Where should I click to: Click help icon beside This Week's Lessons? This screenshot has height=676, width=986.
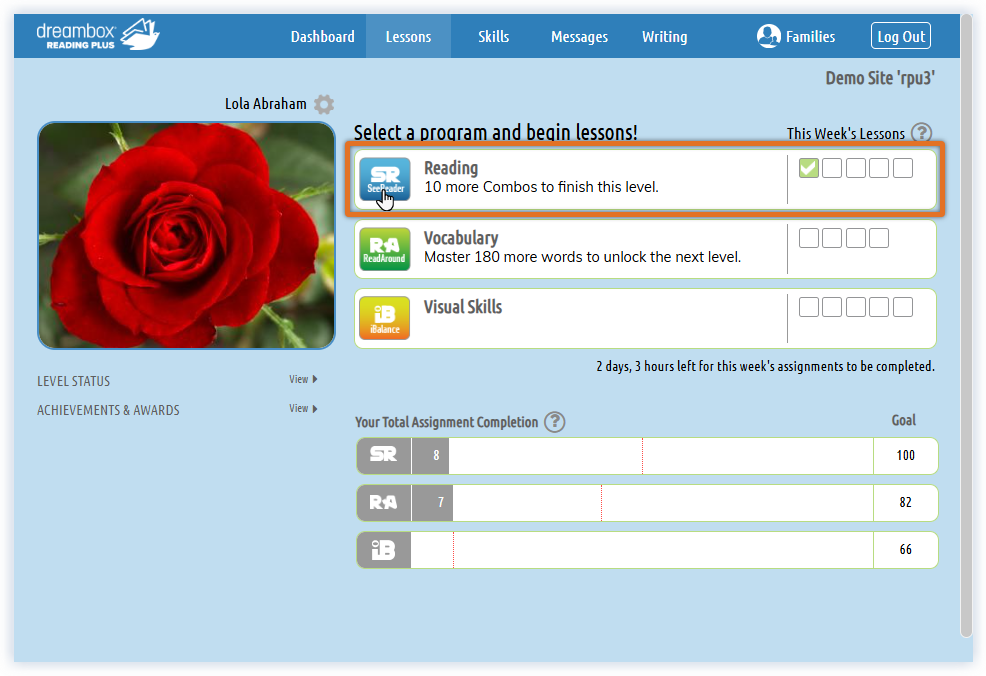[921, 133]
